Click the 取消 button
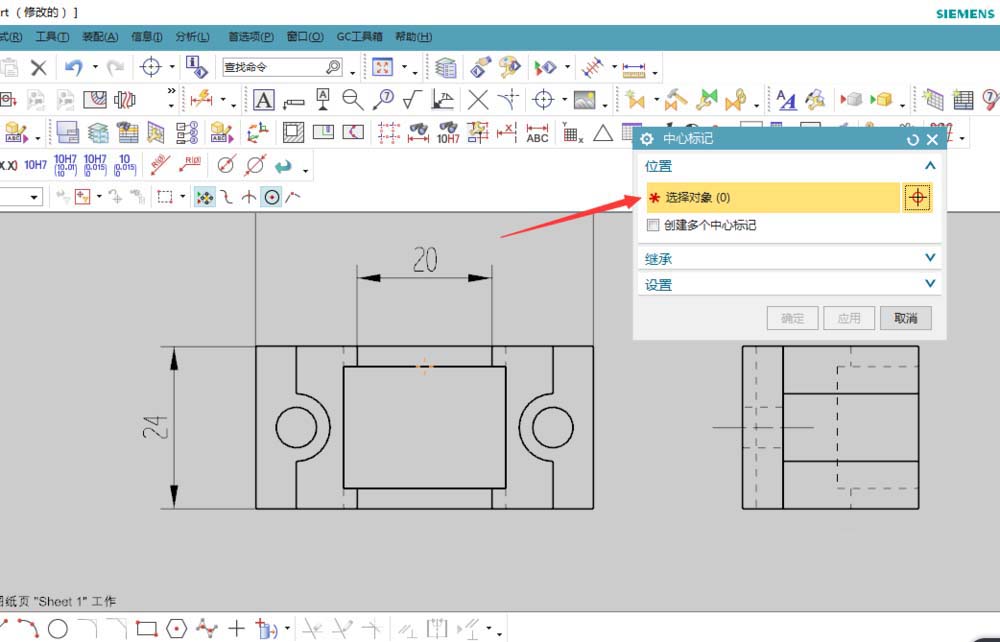Viewport: 1000px width, 642px height. (x=906, y=318)
